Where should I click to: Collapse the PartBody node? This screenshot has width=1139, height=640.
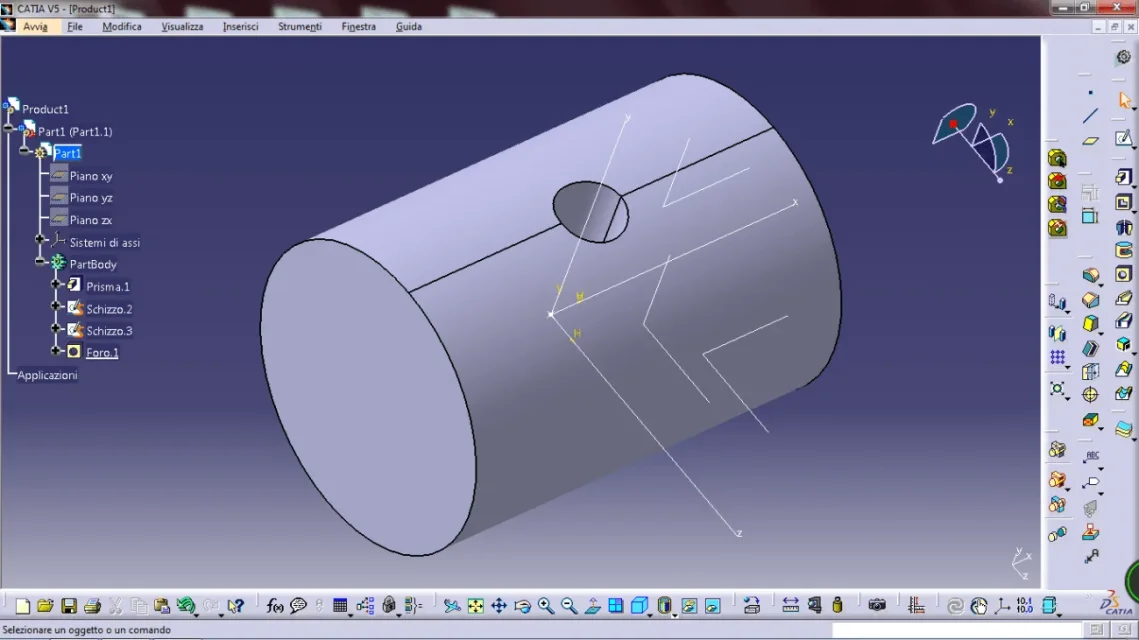click(40, 261)
